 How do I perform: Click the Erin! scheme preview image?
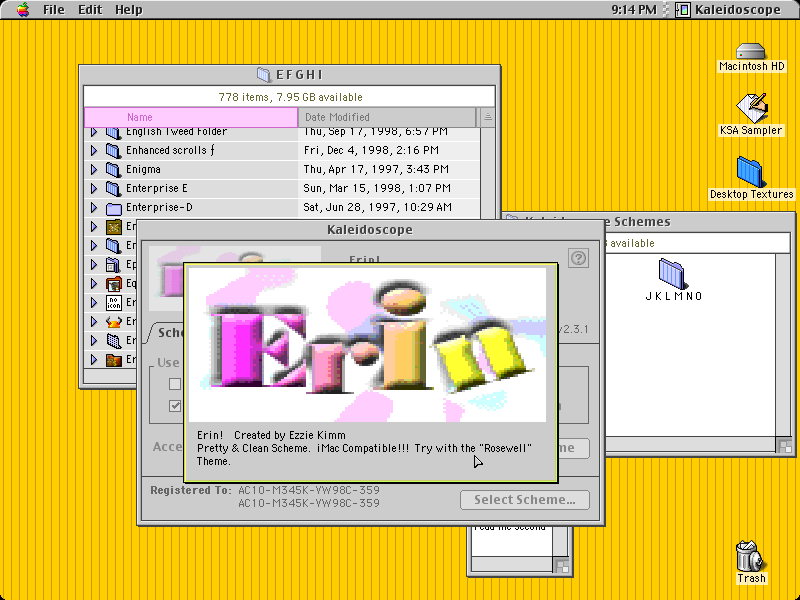click(367, 345)
